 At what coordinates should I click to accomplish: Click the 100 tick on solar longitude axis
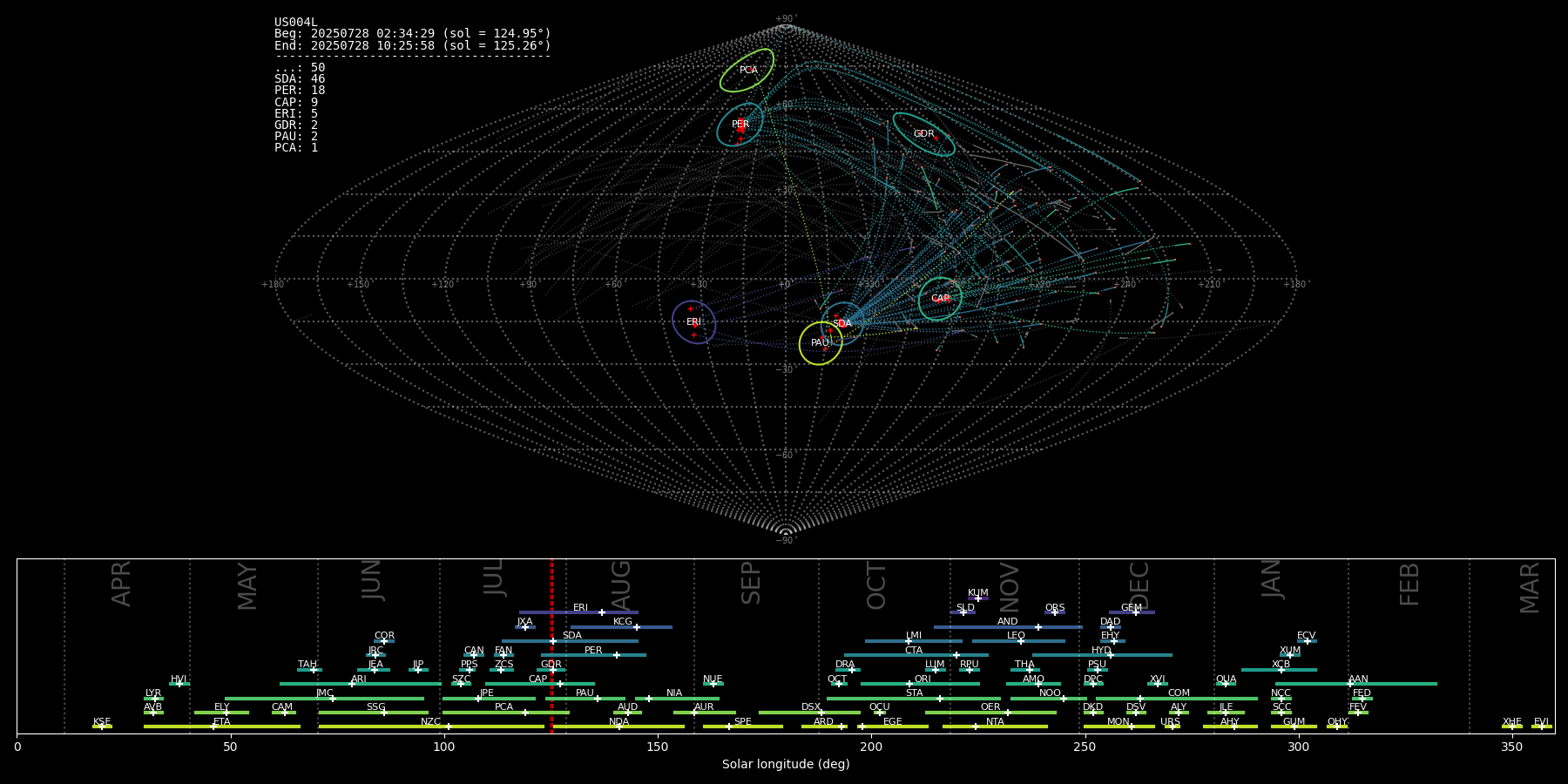pyautogui.click(x=444, y=747)
